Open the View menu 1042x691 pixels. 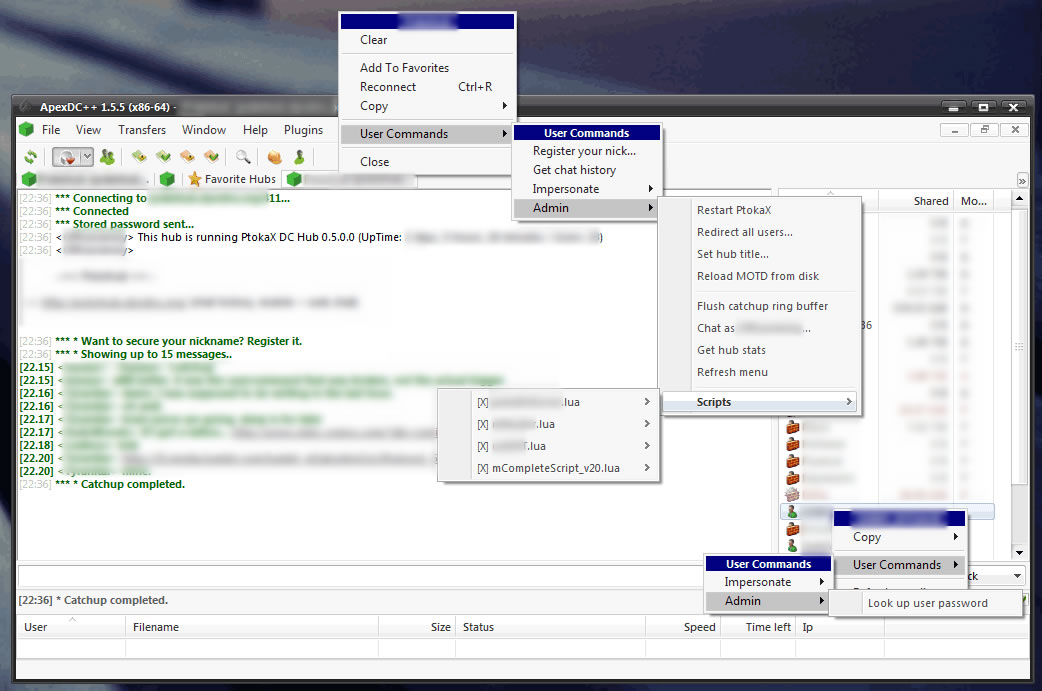pyautogui.click(x=88, y=130)
